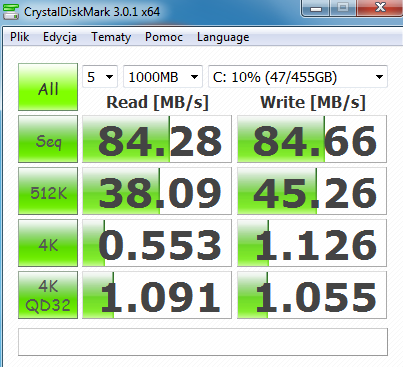Screen dimensions: 403x367
Task: Select the 4K QD32 read result 1.091
Action: [157, 295]
